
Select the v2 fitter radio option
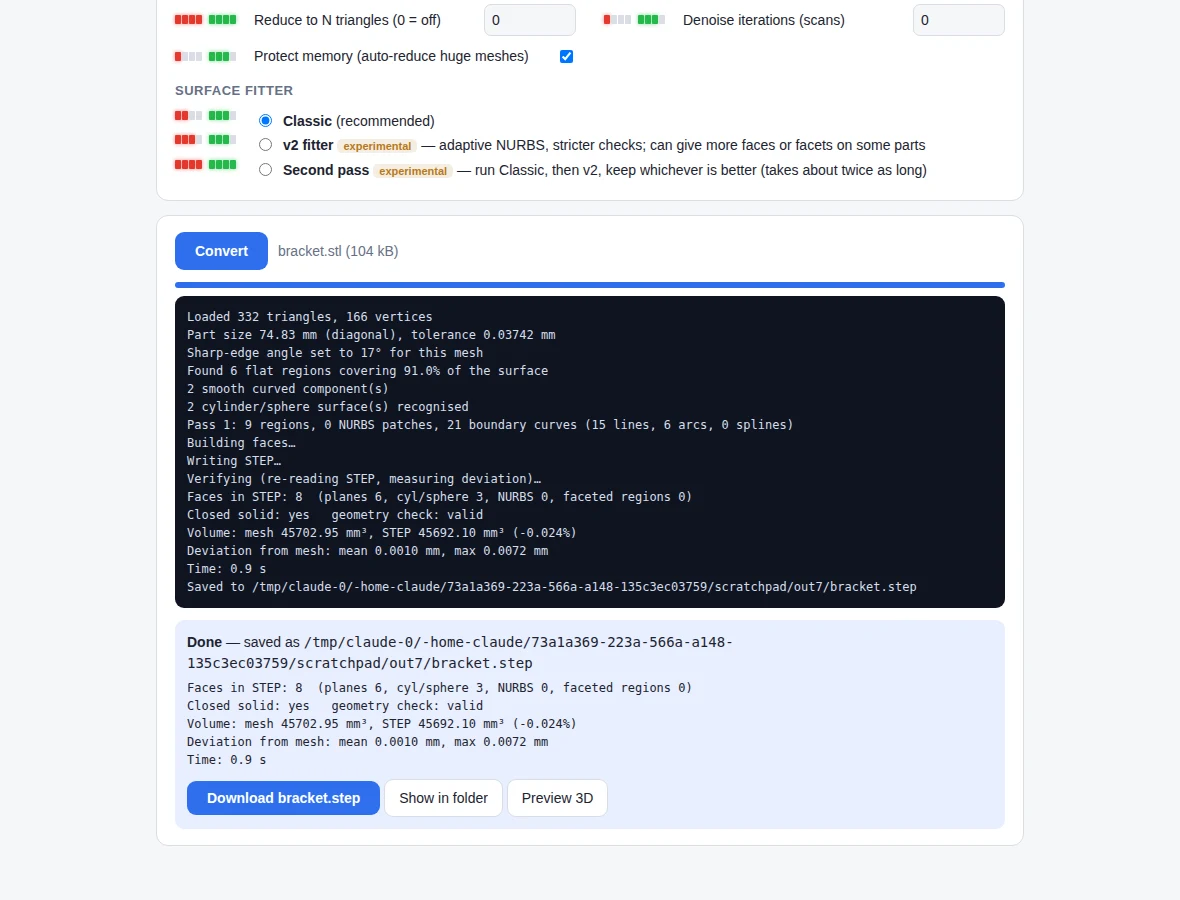(266, 144)
